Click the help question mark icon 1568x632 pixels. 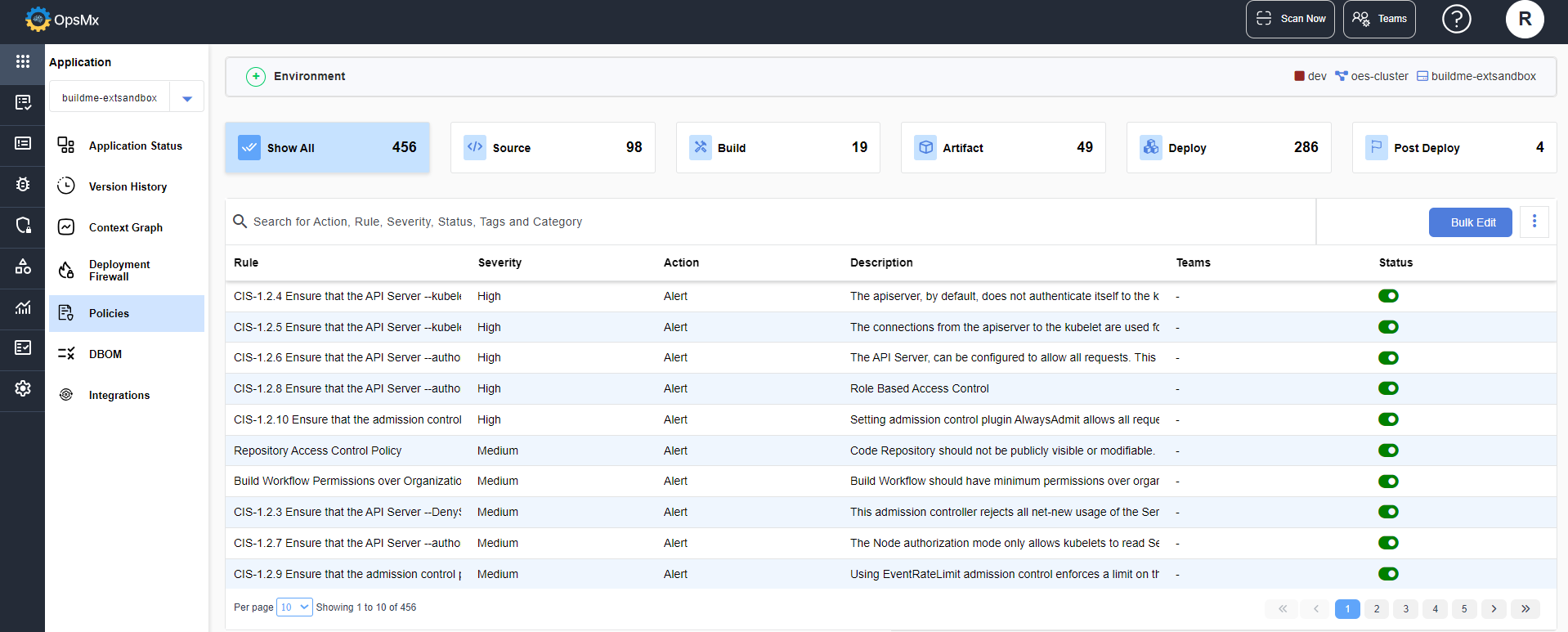pos(1456,19)
